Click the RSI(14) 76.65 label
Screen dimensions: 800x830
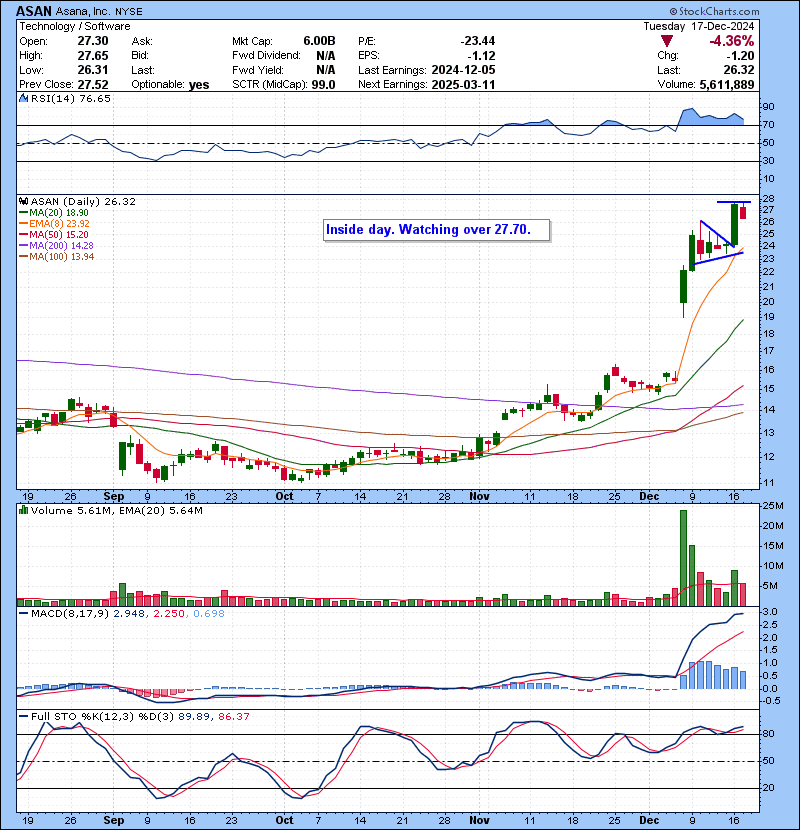click(x=70, y=98)
